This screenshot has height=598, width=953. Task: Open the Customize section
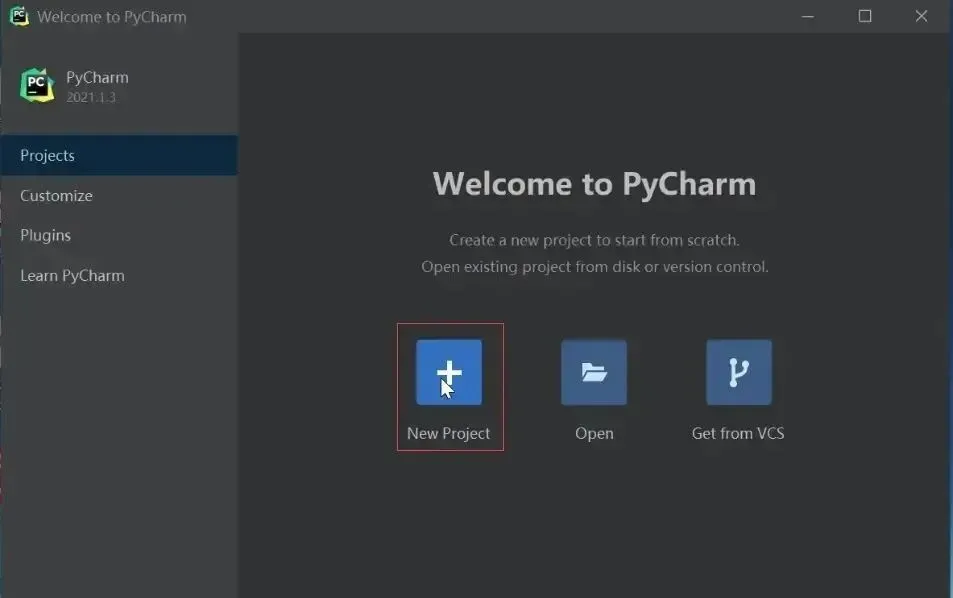(119, 196)
